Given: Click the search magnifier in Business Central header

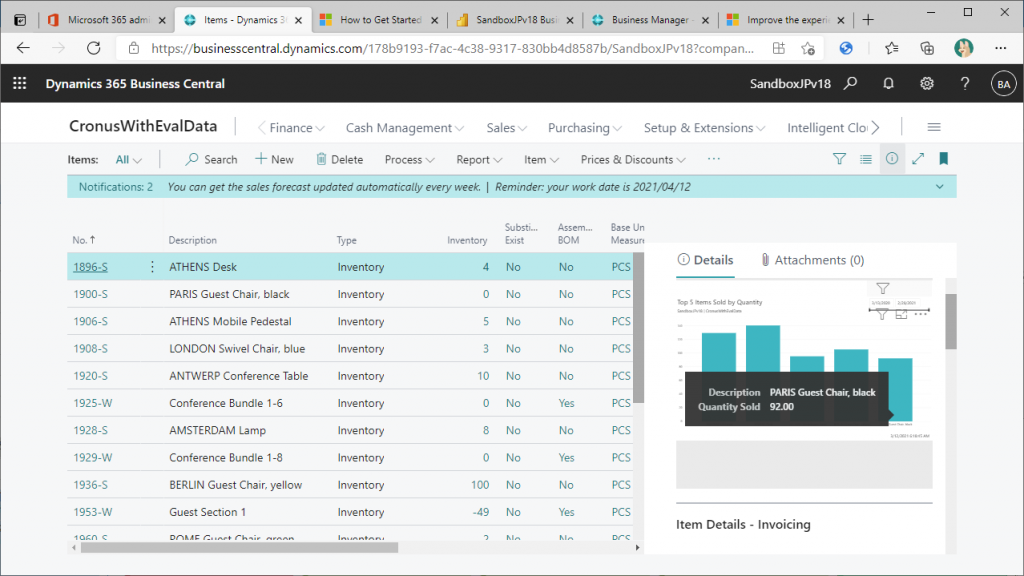Looking at the screenshot, I should coord(850,84).
